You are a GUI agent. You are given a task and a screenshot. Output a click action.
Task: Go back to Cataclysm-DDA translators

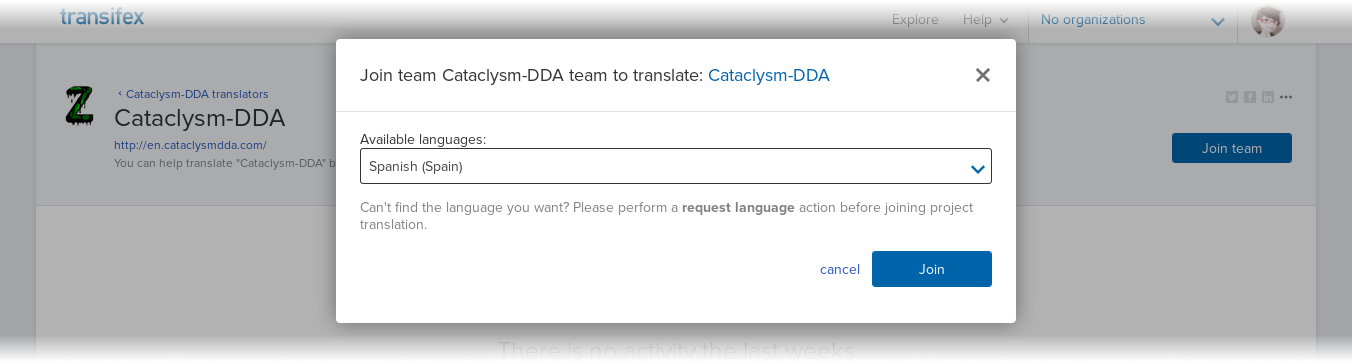click(x=193, y=94)
